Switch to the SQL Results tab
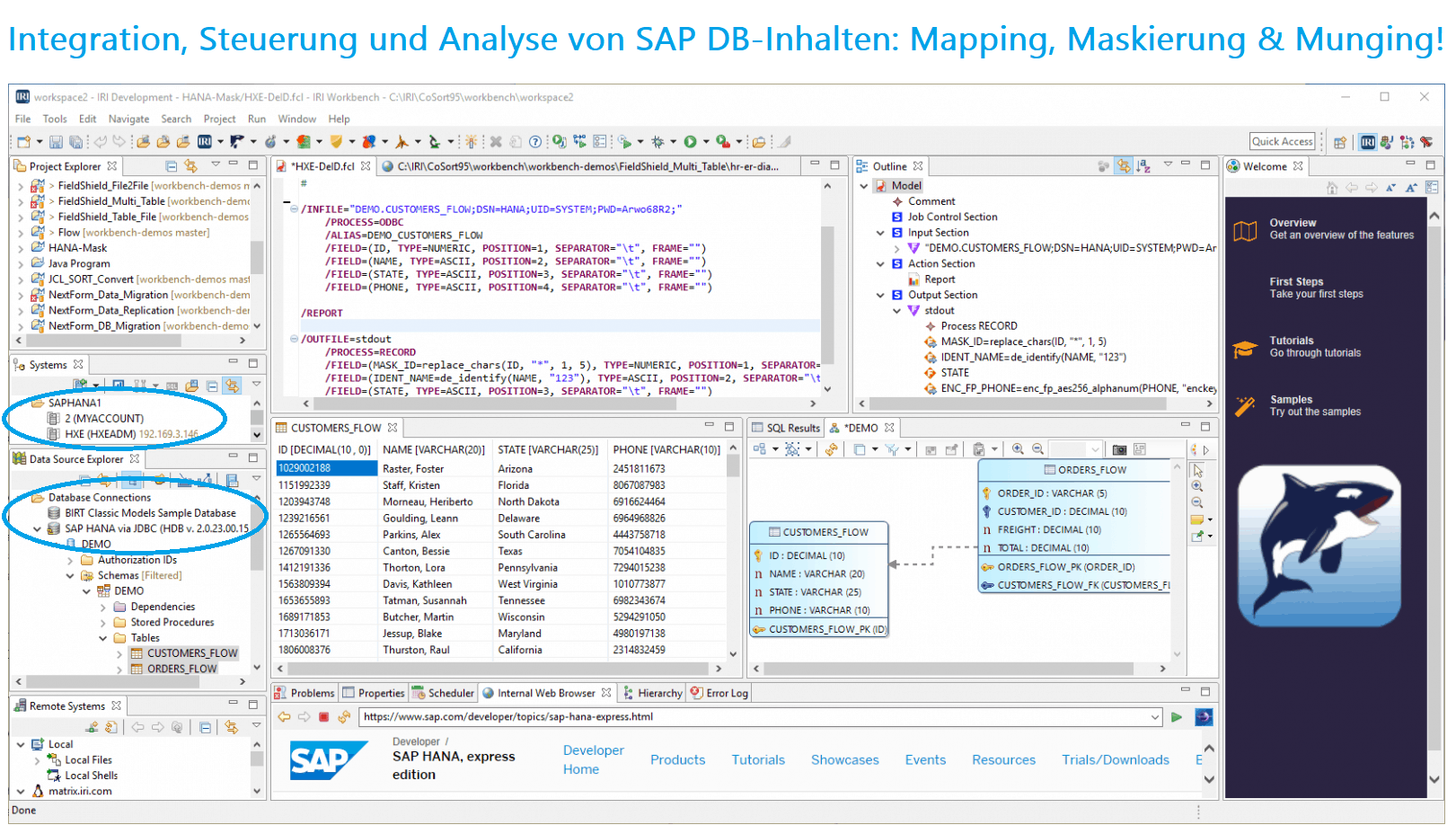Image resolution: width=1456 pixels, height=834 pixels. (x=786, y=428)
